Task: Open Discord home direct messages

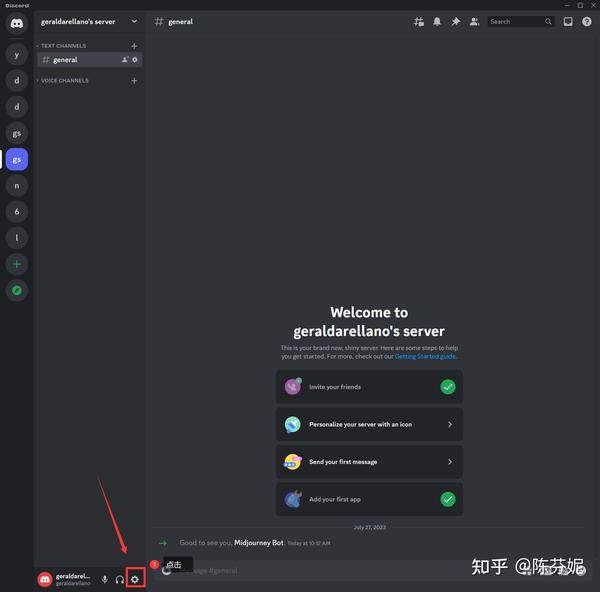Action: (16, 23)
